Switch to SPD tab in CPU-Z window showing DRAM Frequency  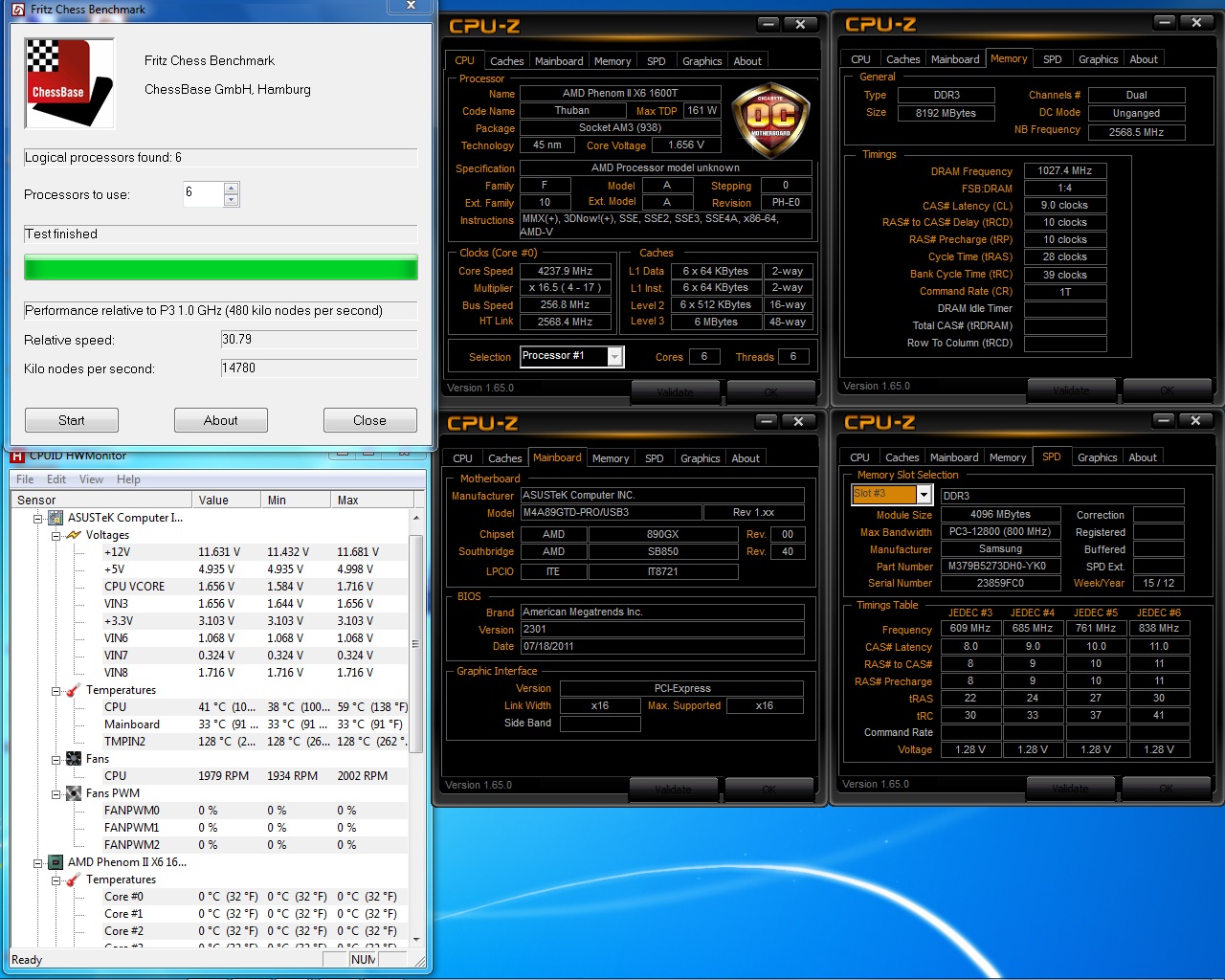1052,59
